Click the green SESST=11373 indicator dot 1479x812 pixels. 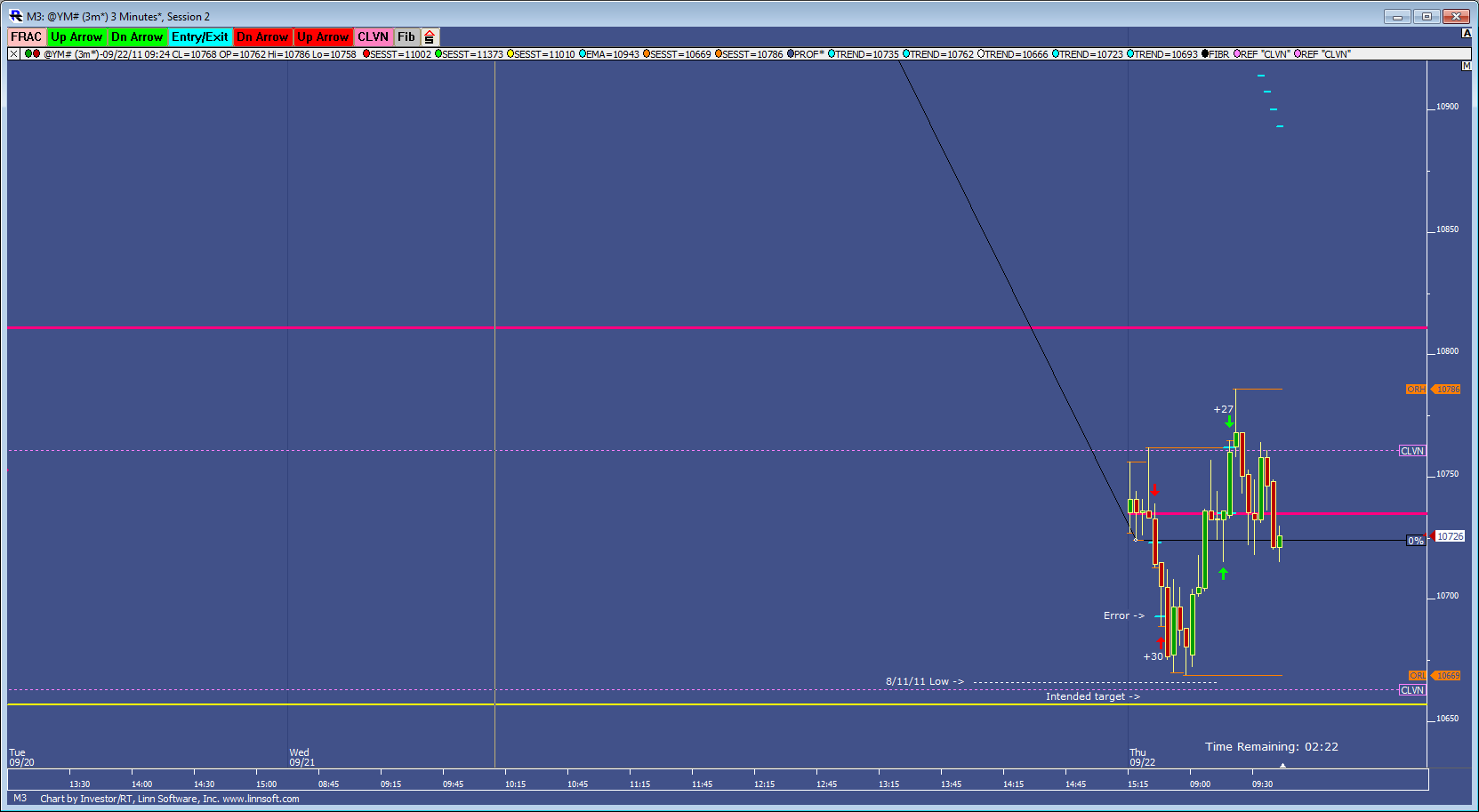point(438,54)
